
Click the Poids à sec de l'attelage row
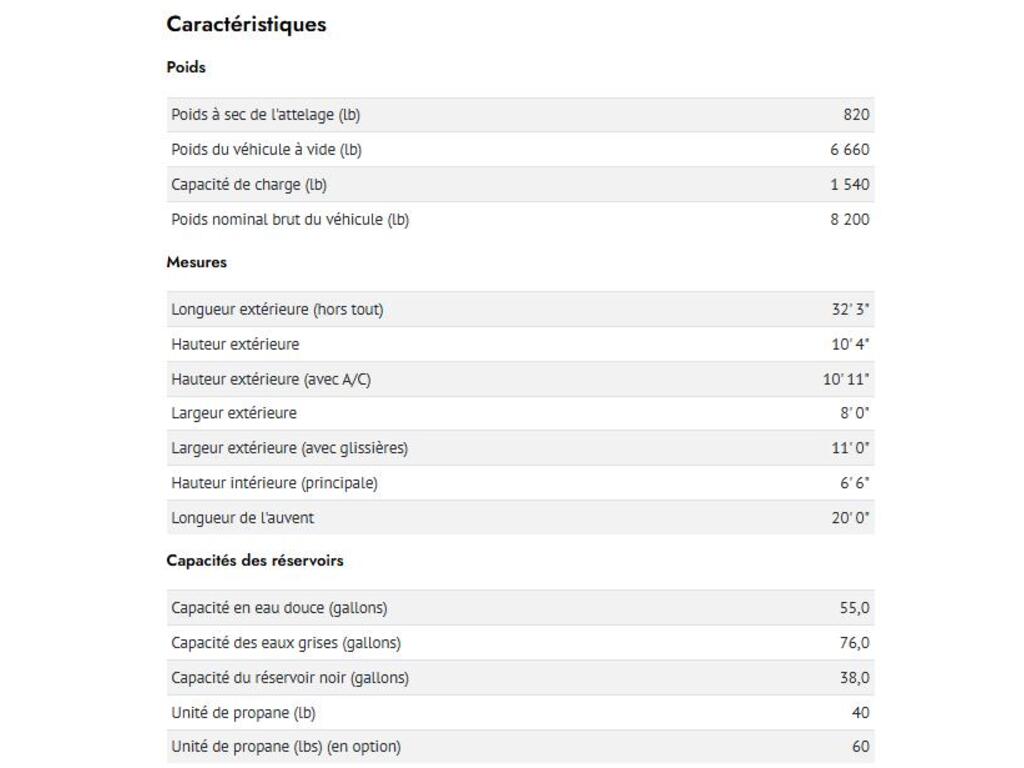tap(520, 115)
